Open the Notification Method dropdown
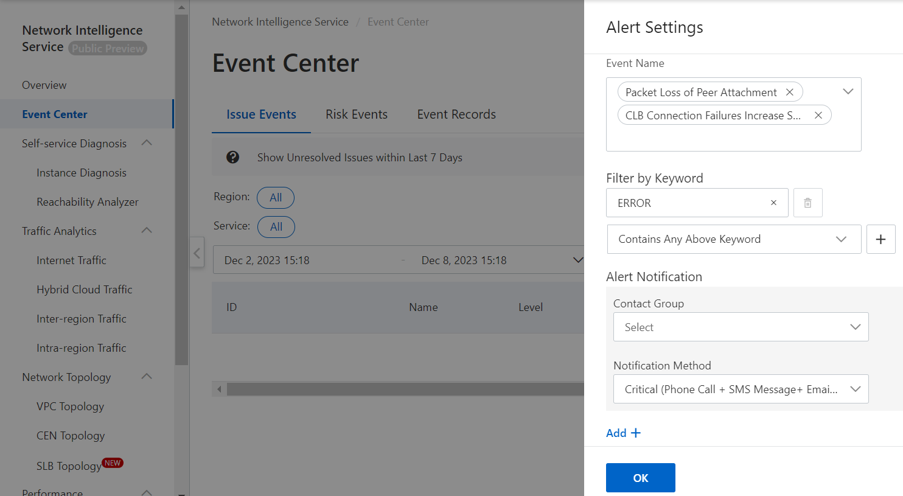 pyautogui.click(x=740, y=389)
